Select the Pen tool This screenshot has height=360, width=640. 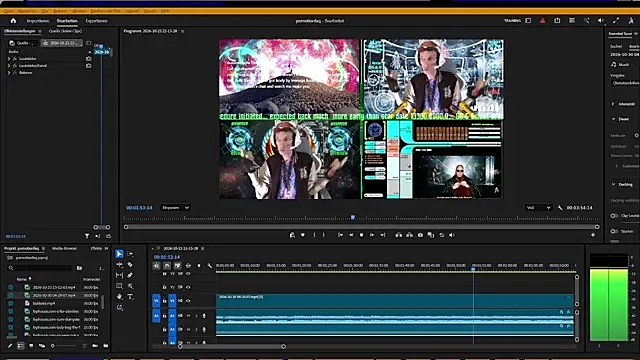point(130,276)
